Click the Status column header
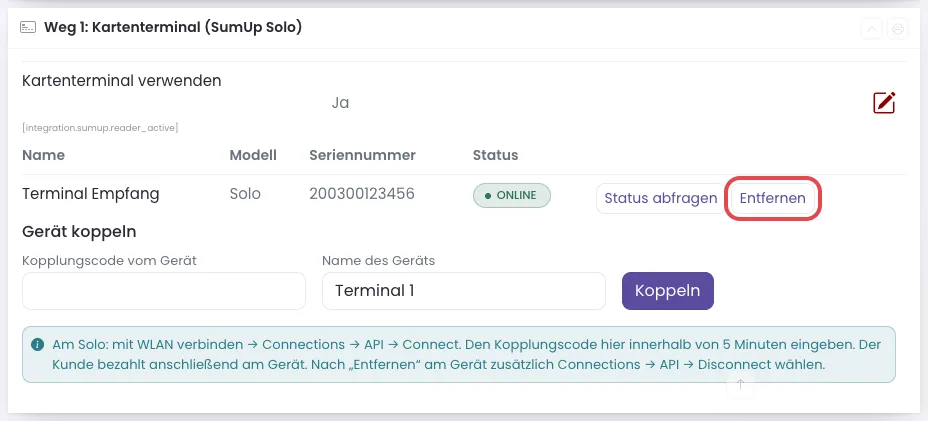The image size is (928, 421). click(x=495, y=155)
